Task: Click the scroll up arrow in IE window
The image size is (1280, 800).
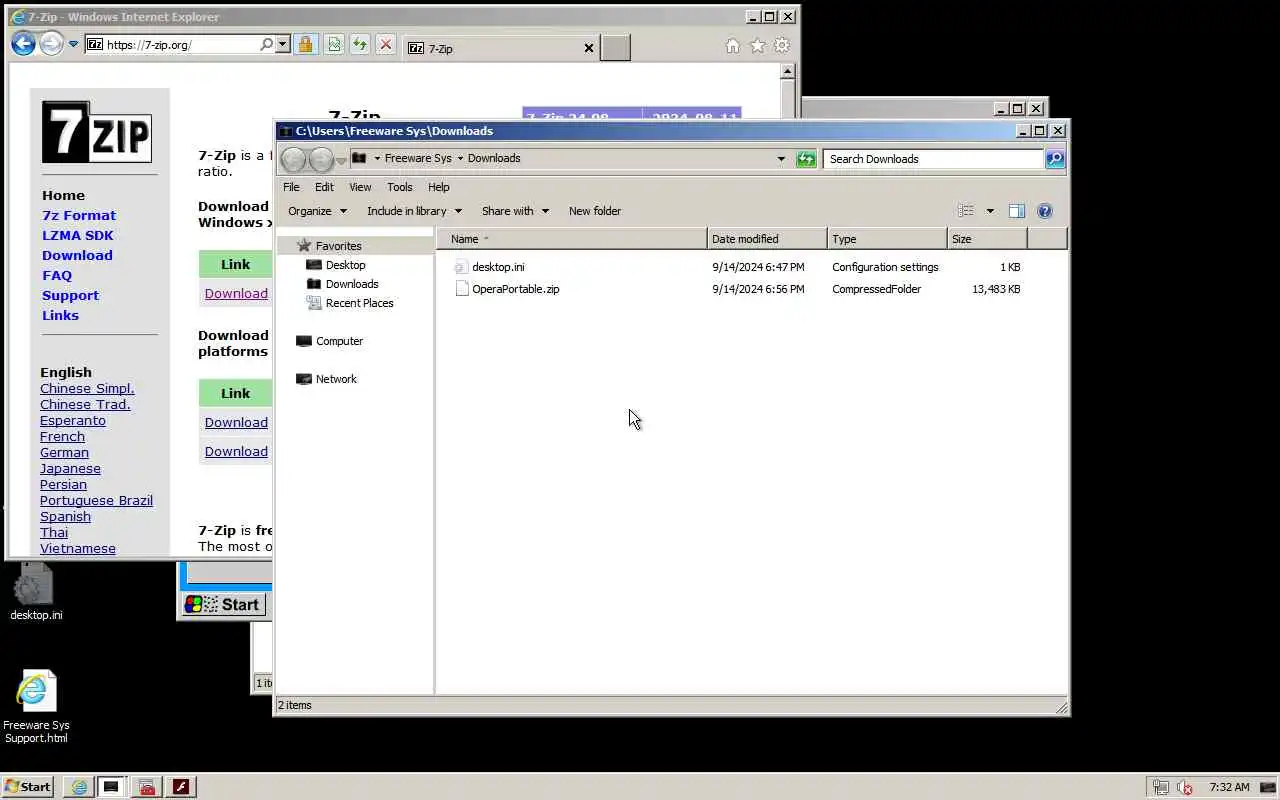Action: pyautogui.click(x=787, y=71)
